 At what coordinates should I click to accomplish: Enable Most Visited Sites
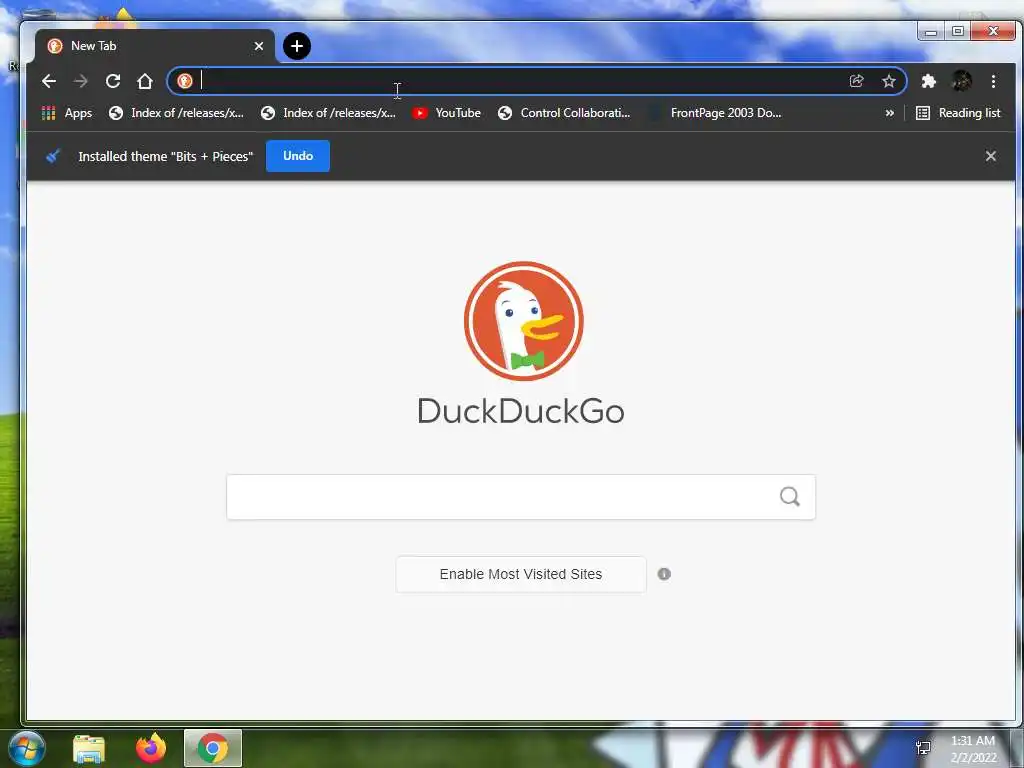coord(520,574)
